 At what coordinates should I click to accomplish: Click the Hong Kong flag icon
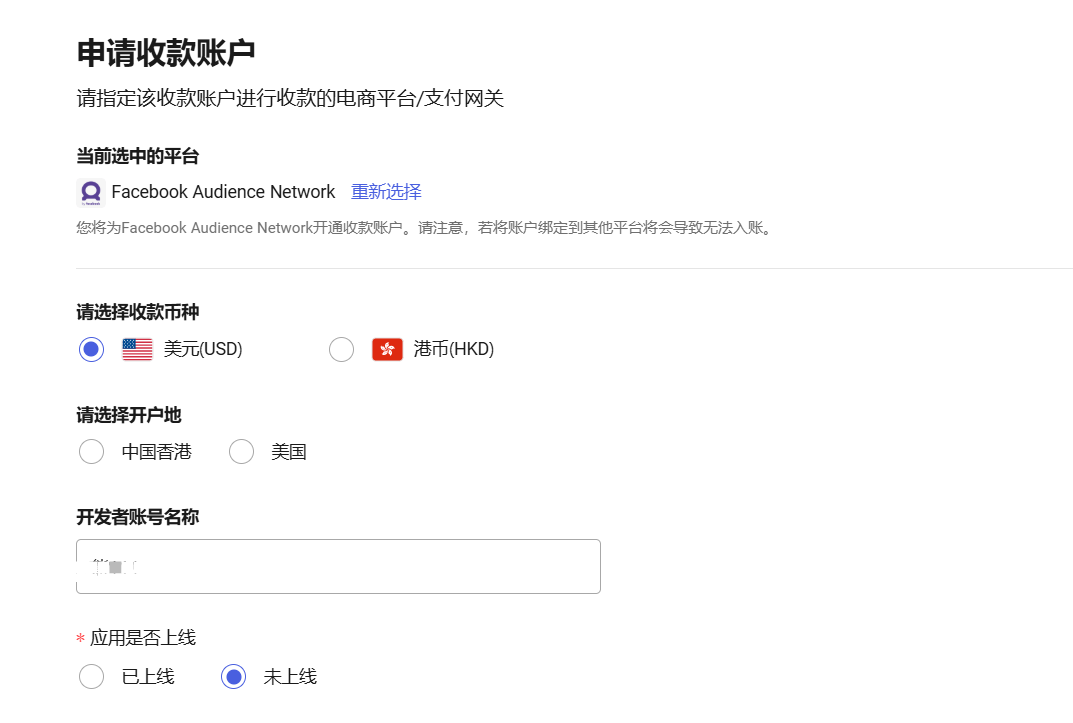[387, 349]
